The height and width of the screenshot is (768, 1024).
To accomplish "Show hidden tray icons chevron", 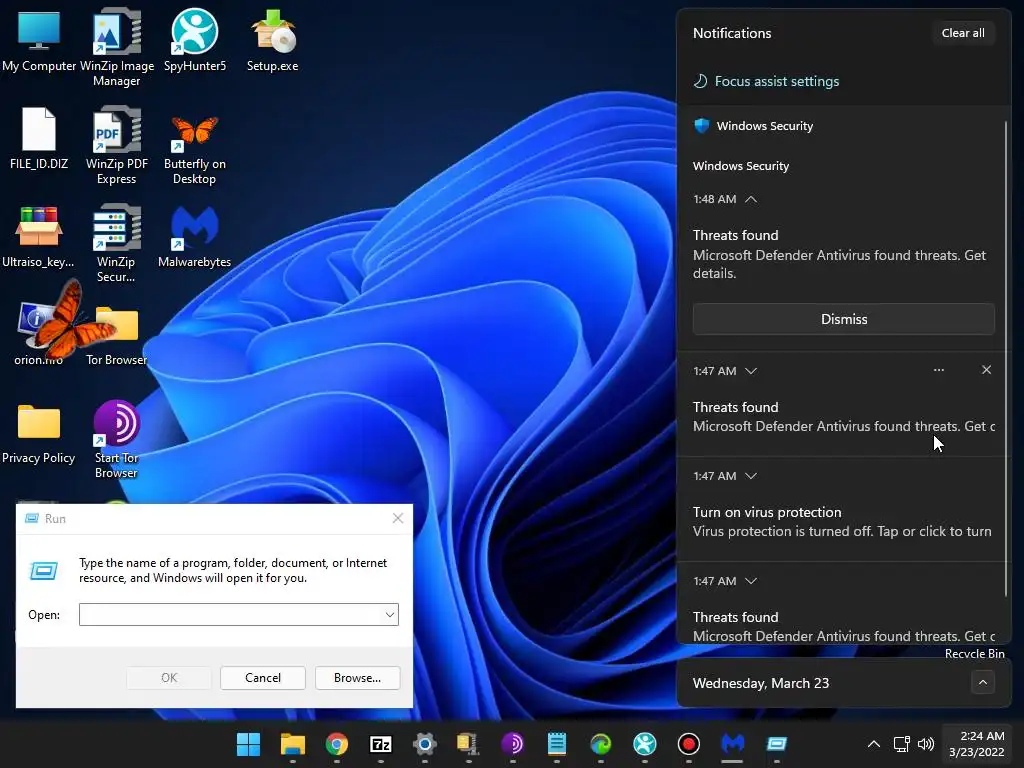I will pyautogui.click(x=874, y=744).
